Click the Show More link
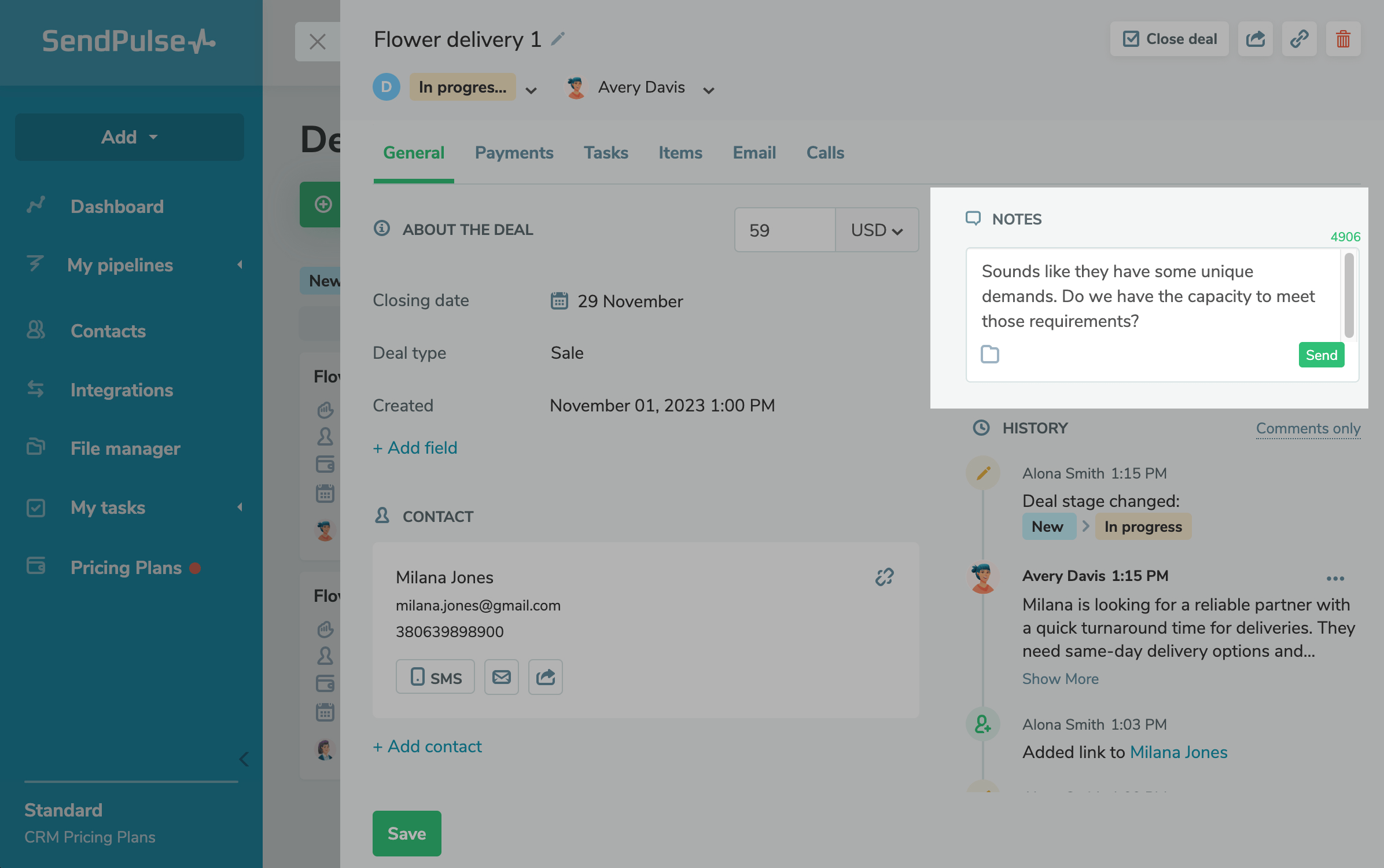Screen dimensions: 1384x868 pos(1060,679)
